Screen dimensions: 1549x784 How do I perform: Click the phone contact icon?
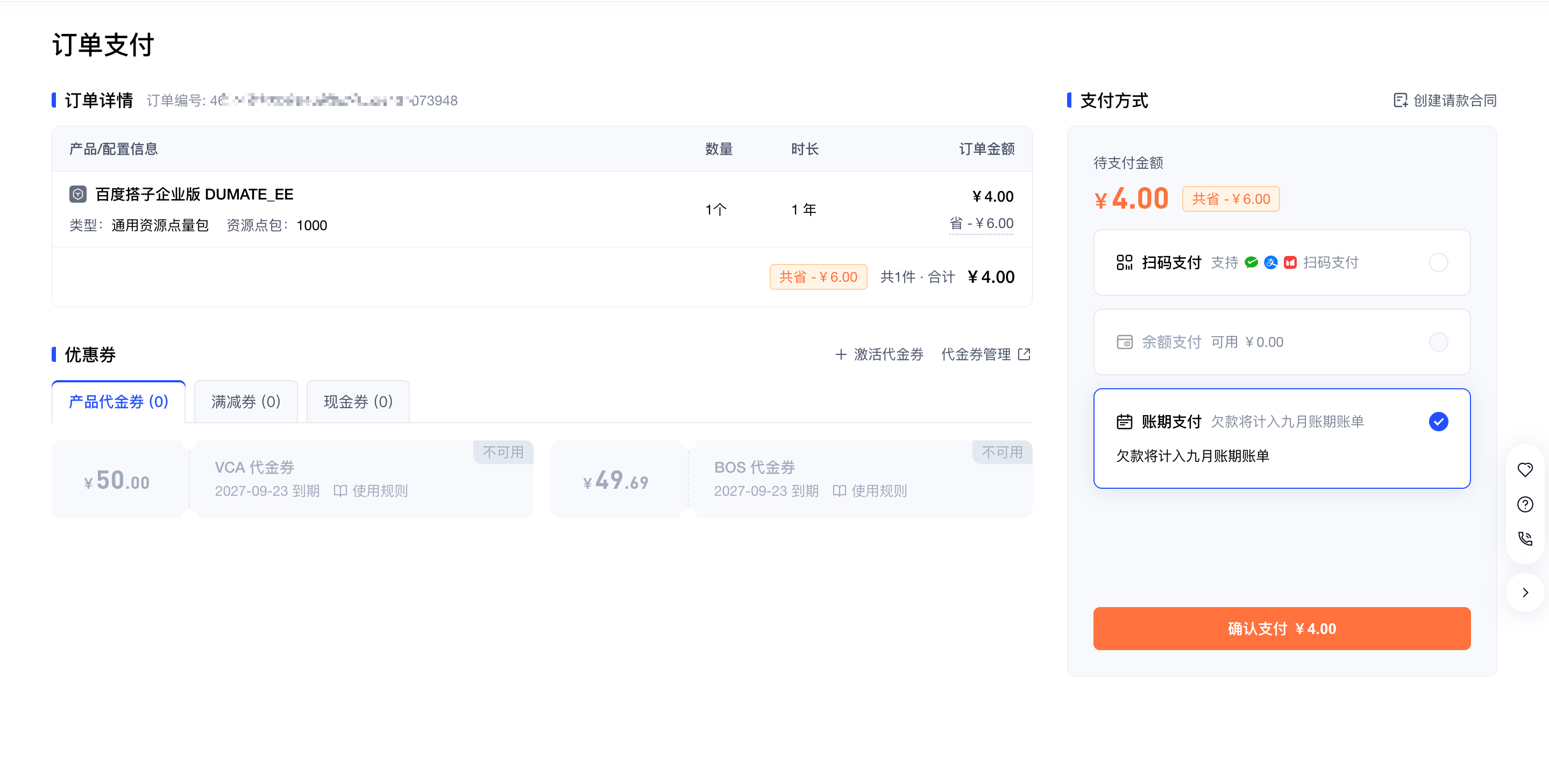point(1525,539)
